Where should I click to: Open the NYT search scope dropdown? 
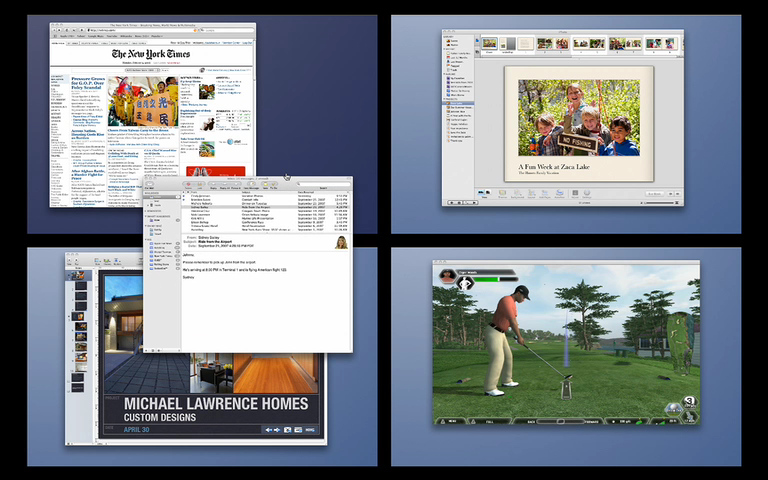coord(143,71)
